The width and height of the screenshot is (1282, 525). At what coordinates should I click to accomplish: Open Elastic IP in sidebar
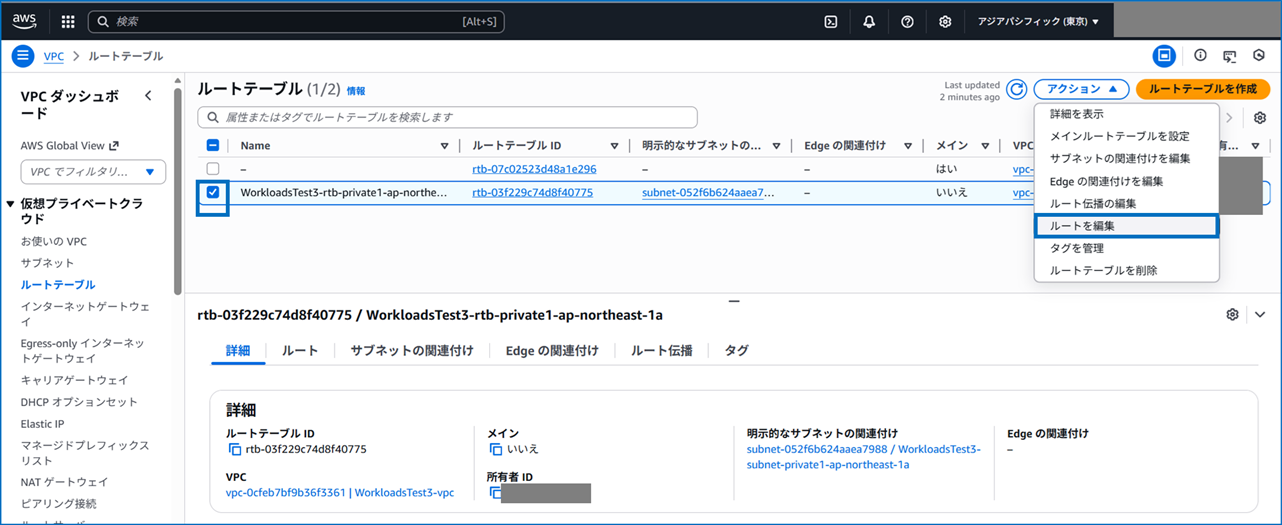[x=43, y=423]
